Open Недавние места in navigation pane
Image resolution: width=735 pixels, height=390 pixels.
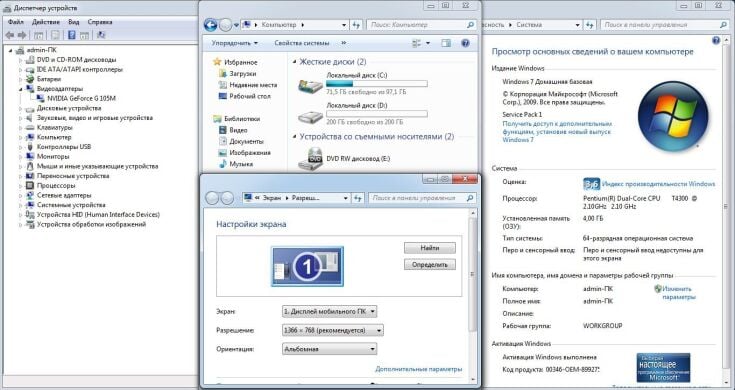tap(248, 85)
